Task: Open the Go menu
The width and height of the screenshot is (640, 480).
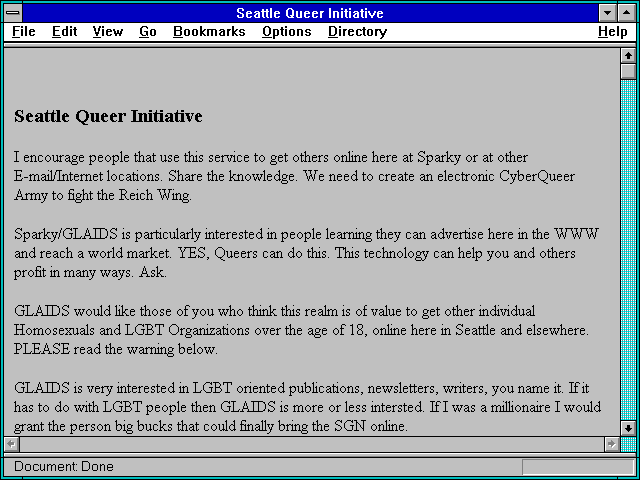Action: coord(148,32)
